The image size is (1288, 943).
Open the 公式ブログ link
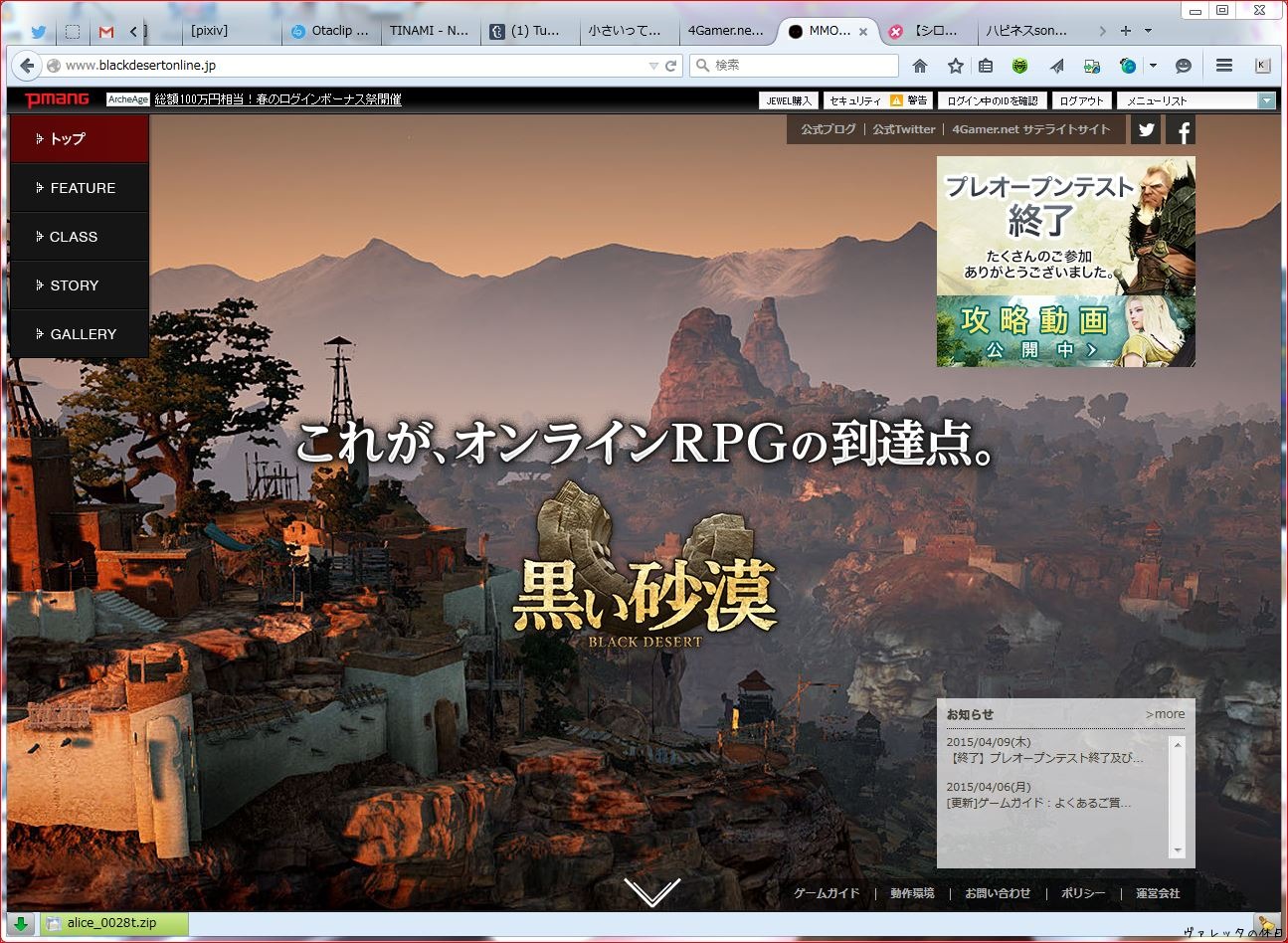click(828, 129)
